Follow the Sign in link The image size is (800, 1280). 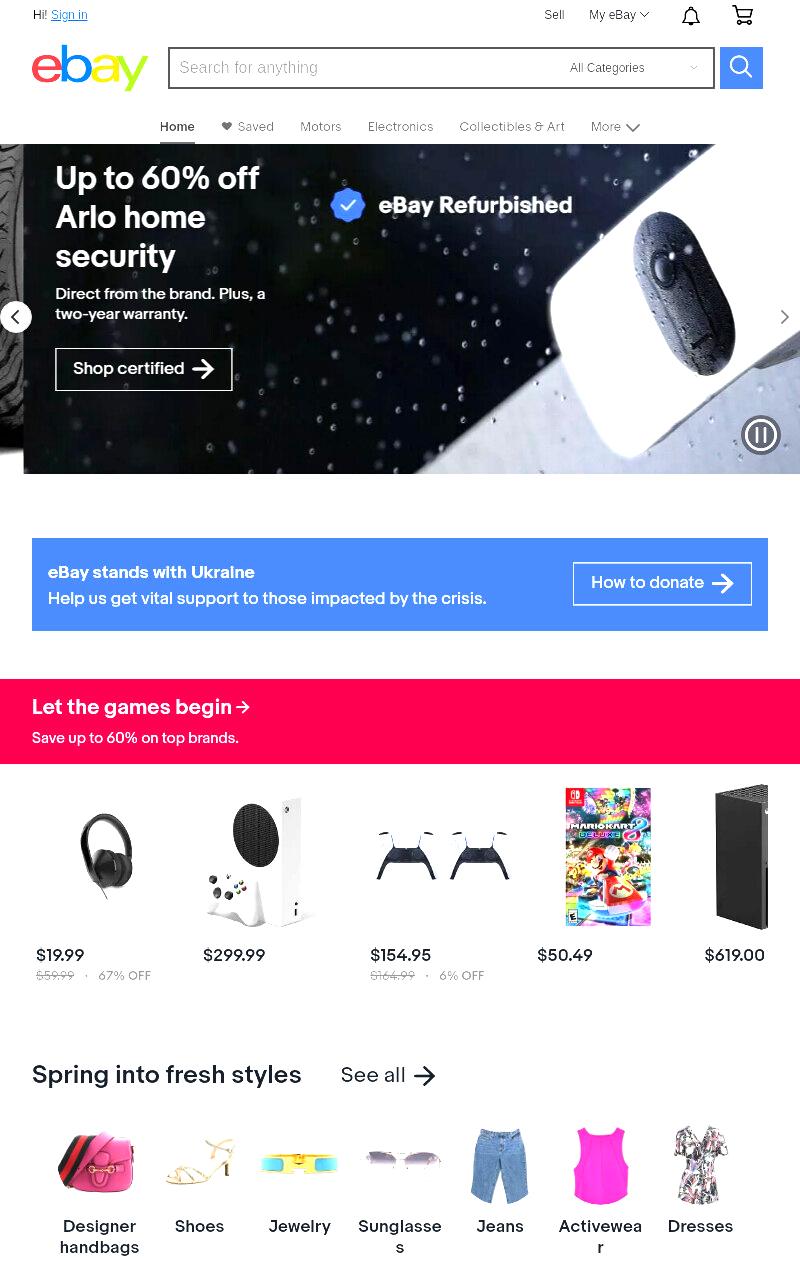coord(69,15)
